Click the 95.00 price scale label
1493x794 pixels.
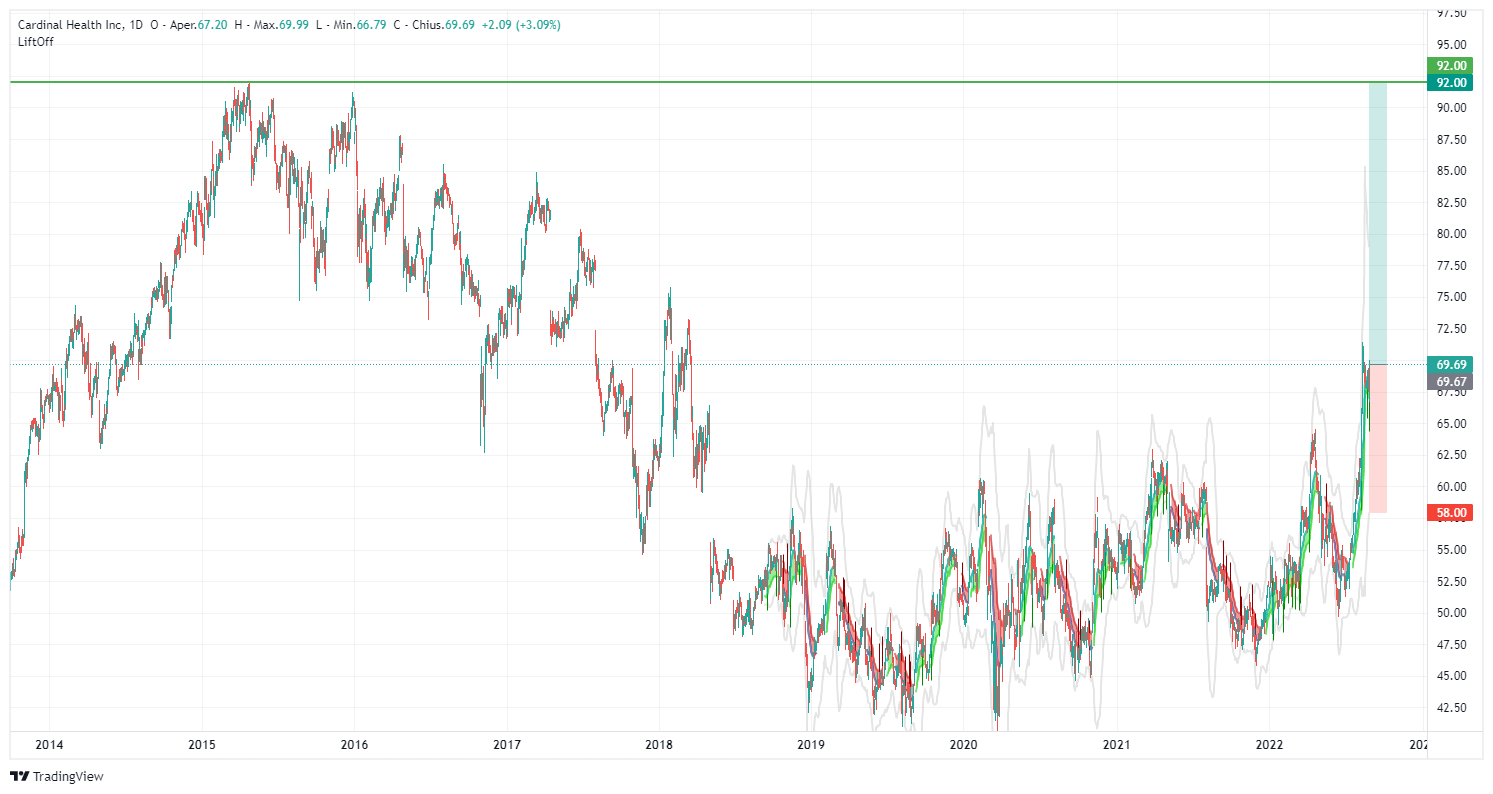pyautogui.click(x=1451, y=45)
